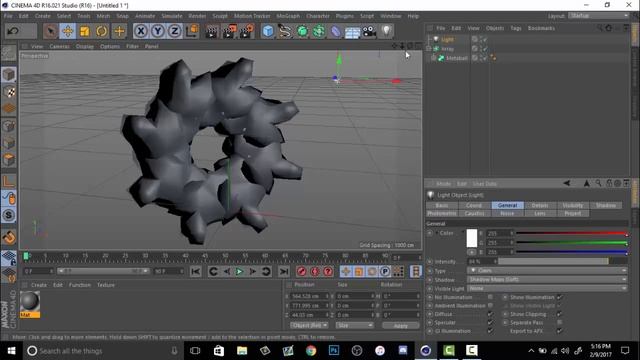
Task: Click the Undo arrow icon
Action: click(13, 31)
